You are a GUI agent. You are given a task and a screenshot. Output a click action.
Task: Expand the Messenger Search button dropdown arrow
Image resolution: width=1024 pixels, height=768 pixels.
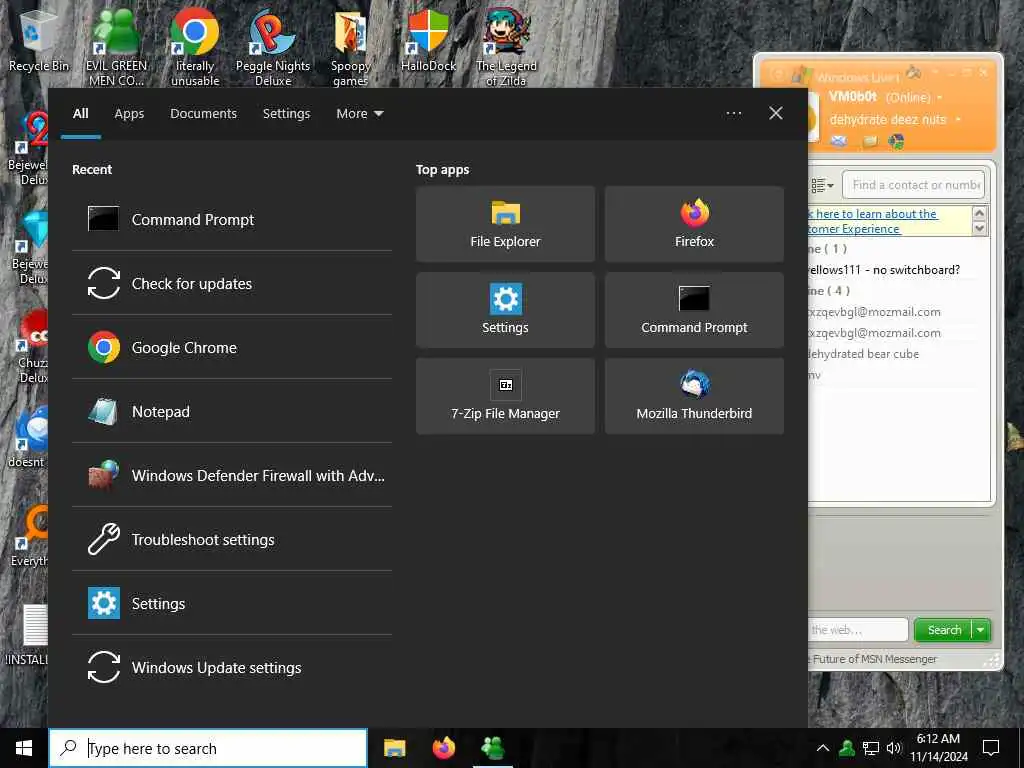(981, 630)
